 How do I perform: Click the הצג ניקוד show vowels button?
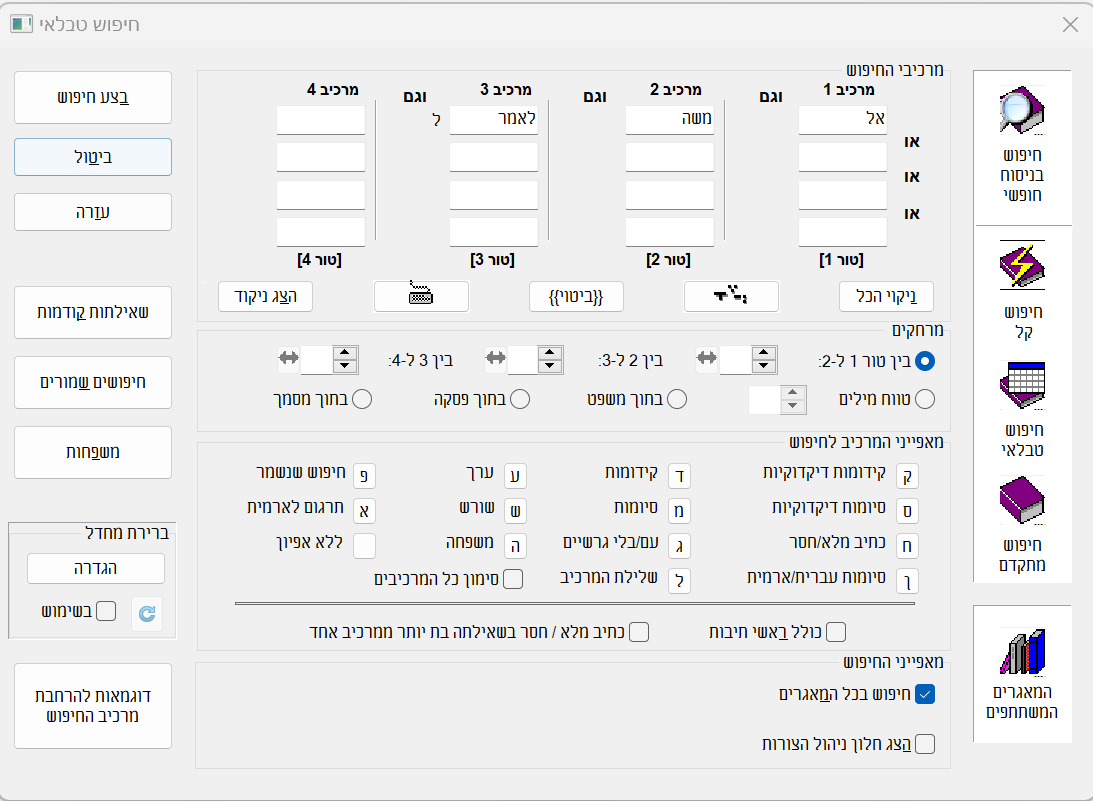point(265,296)
